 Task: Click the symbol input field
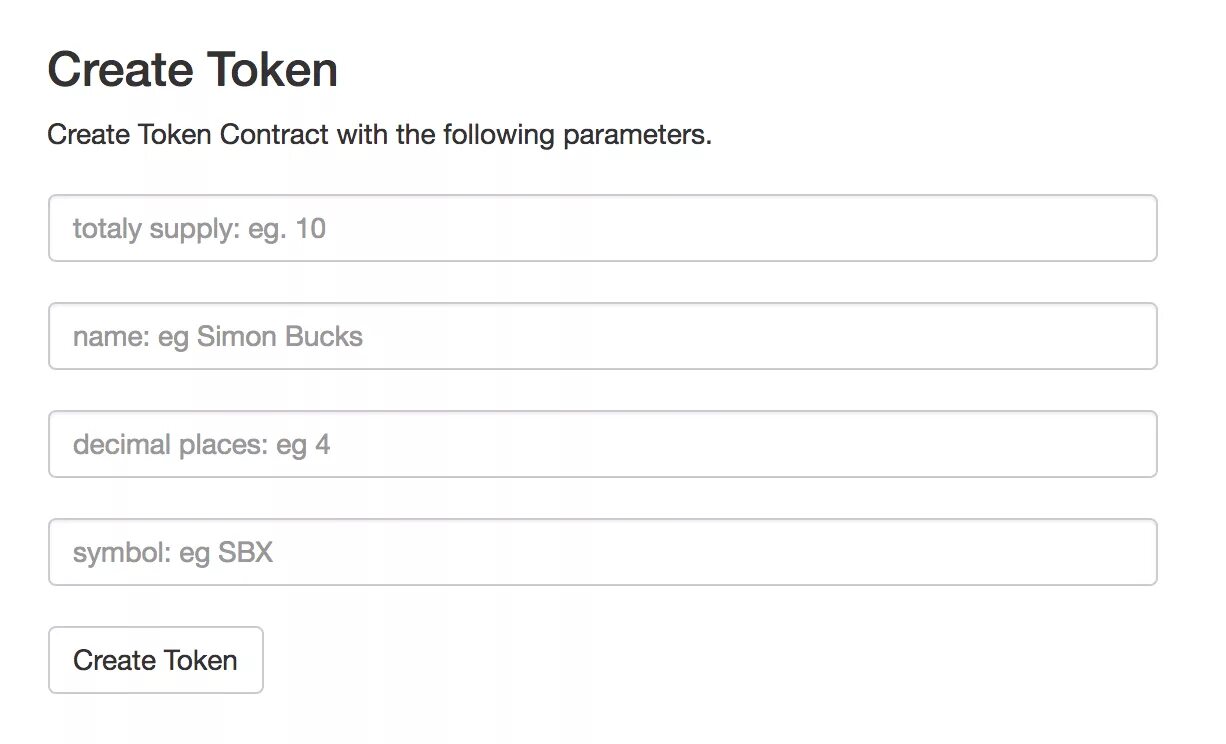(x=602, y=553)
